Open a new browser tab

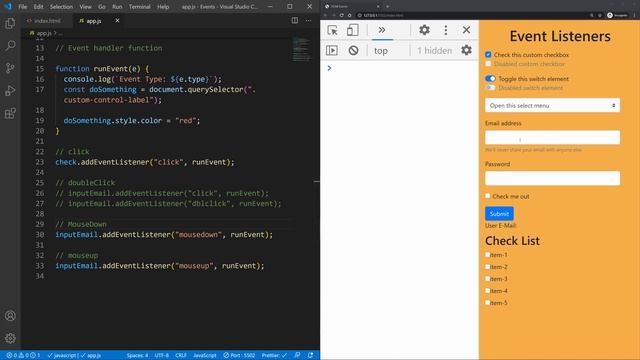387,6
